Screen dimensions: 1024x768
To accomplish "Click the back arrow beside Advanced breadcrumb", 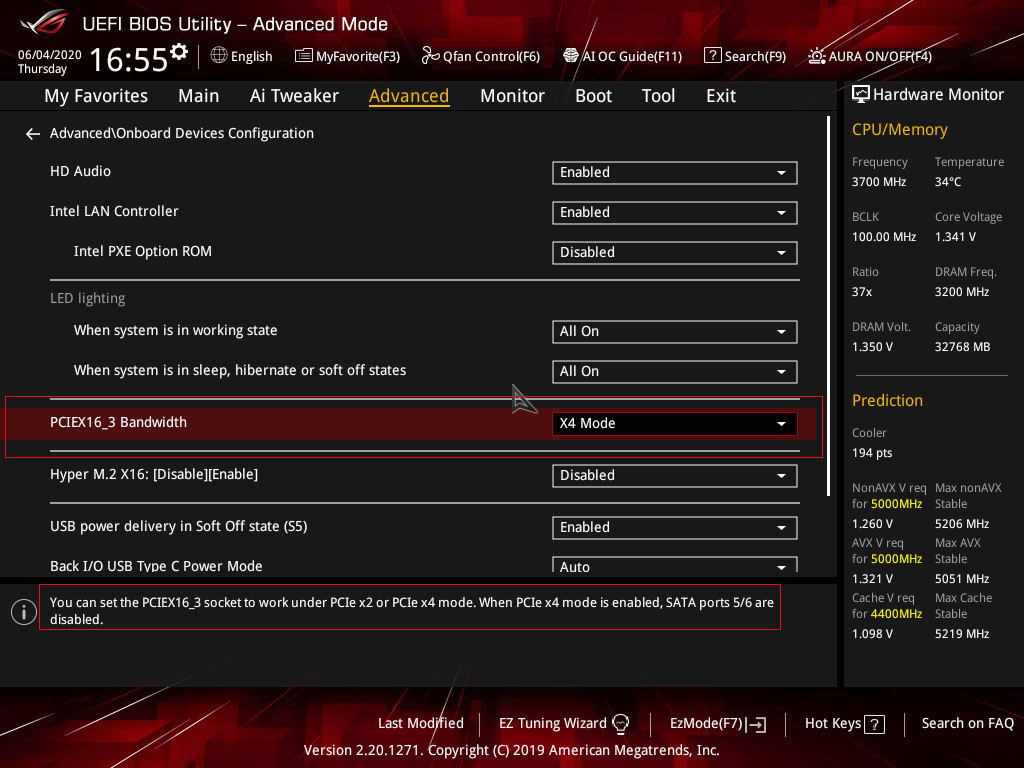I will pos(33,133).
